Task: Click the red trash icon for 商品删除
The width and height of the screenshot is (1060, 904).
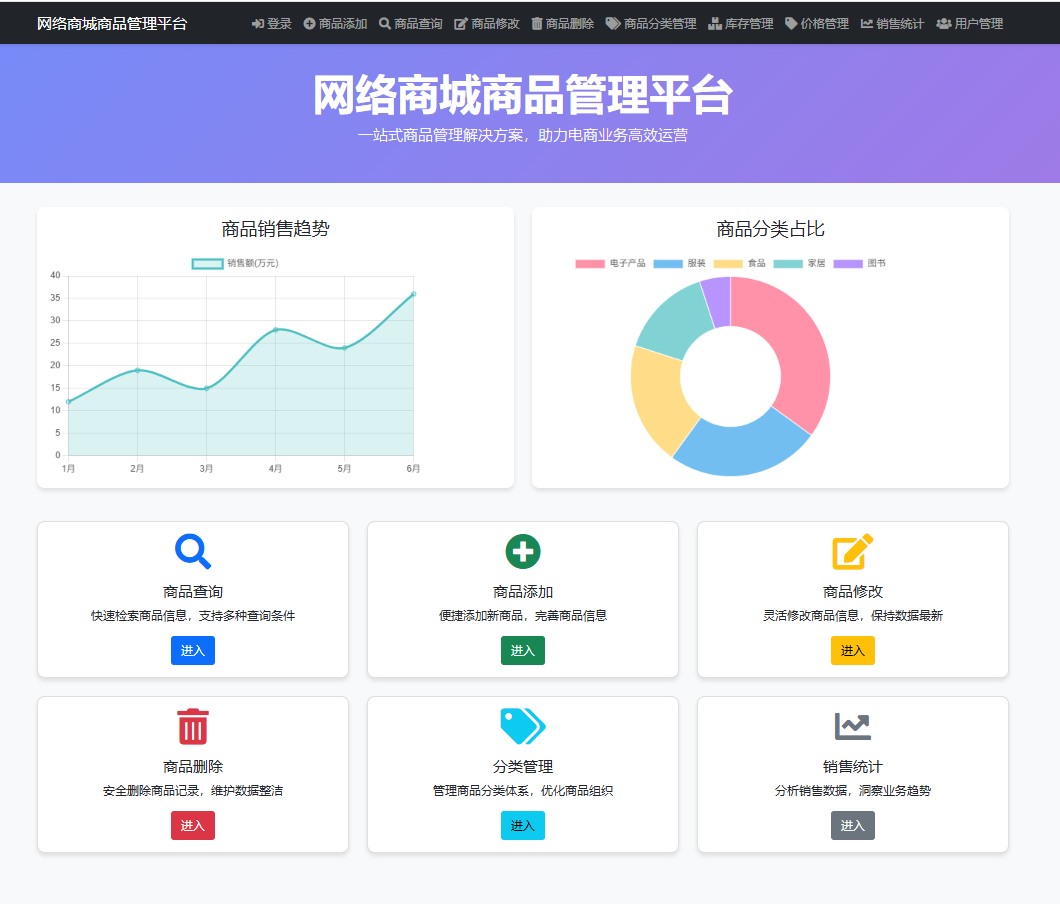Action: pos(192,726)
